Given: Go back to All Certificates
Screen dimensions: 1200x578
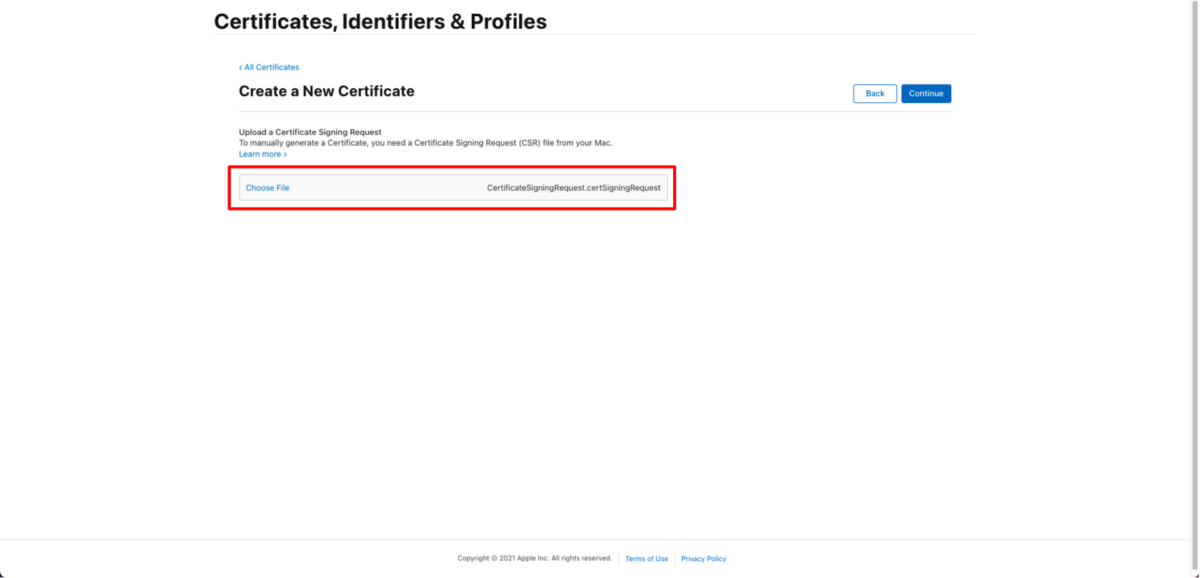Looking at the screenshot, I should 269,67.
